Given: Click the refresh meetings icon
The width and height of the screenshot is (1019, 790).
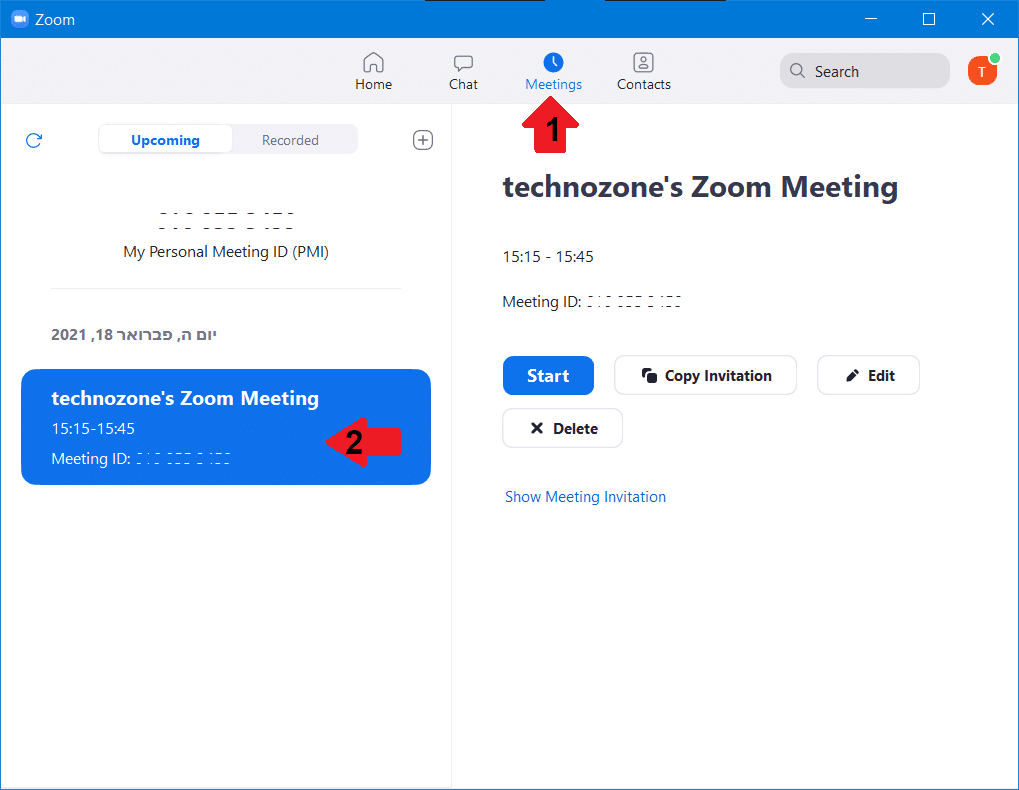Looking at the screenshot, I should coord(34,140).
